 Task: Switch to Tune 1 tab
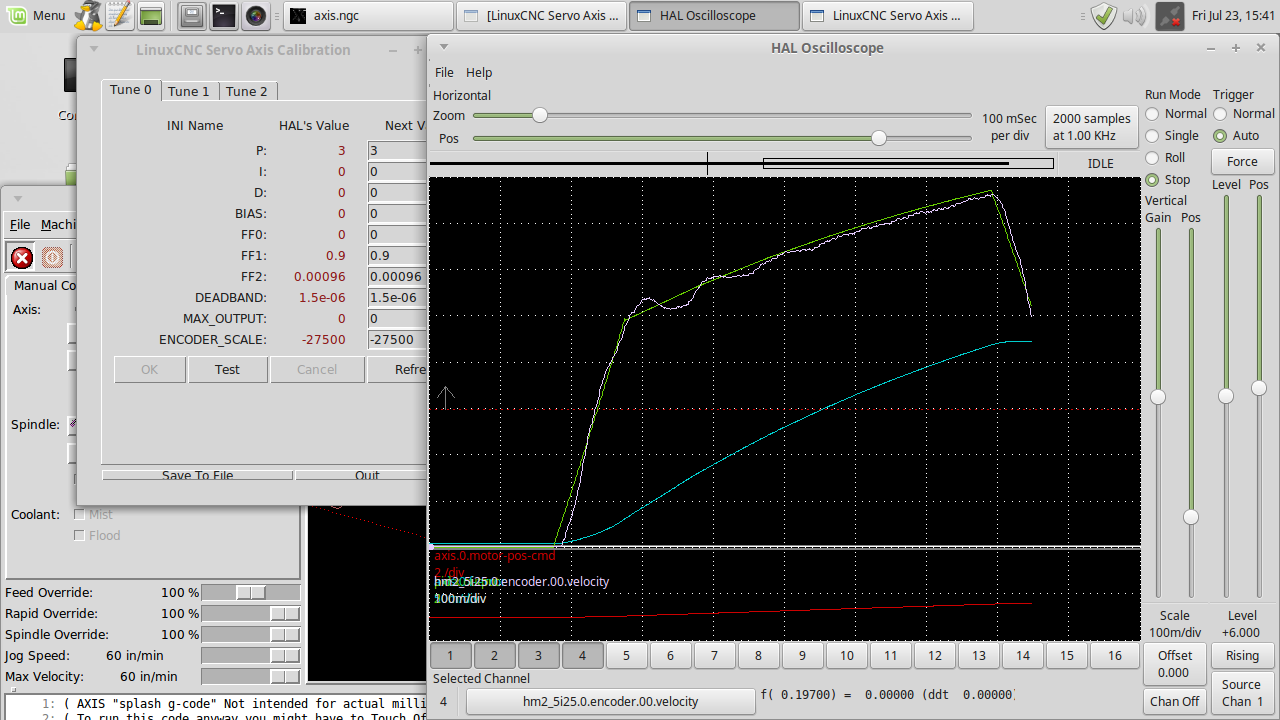pos(189,91)
